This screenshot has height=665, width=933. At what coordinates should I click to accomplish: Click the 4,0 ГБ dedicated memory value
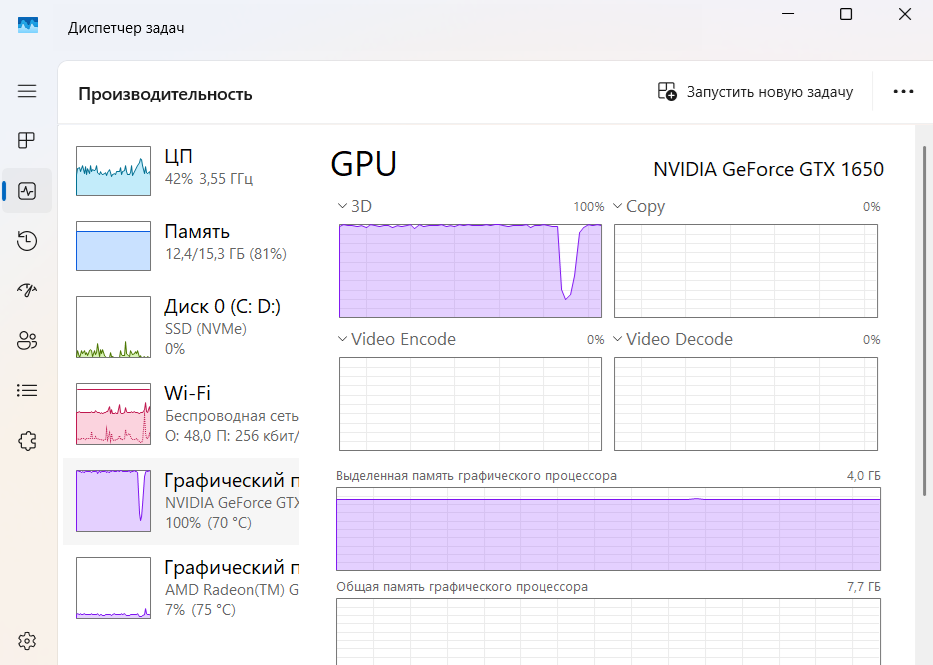point(863,476)
